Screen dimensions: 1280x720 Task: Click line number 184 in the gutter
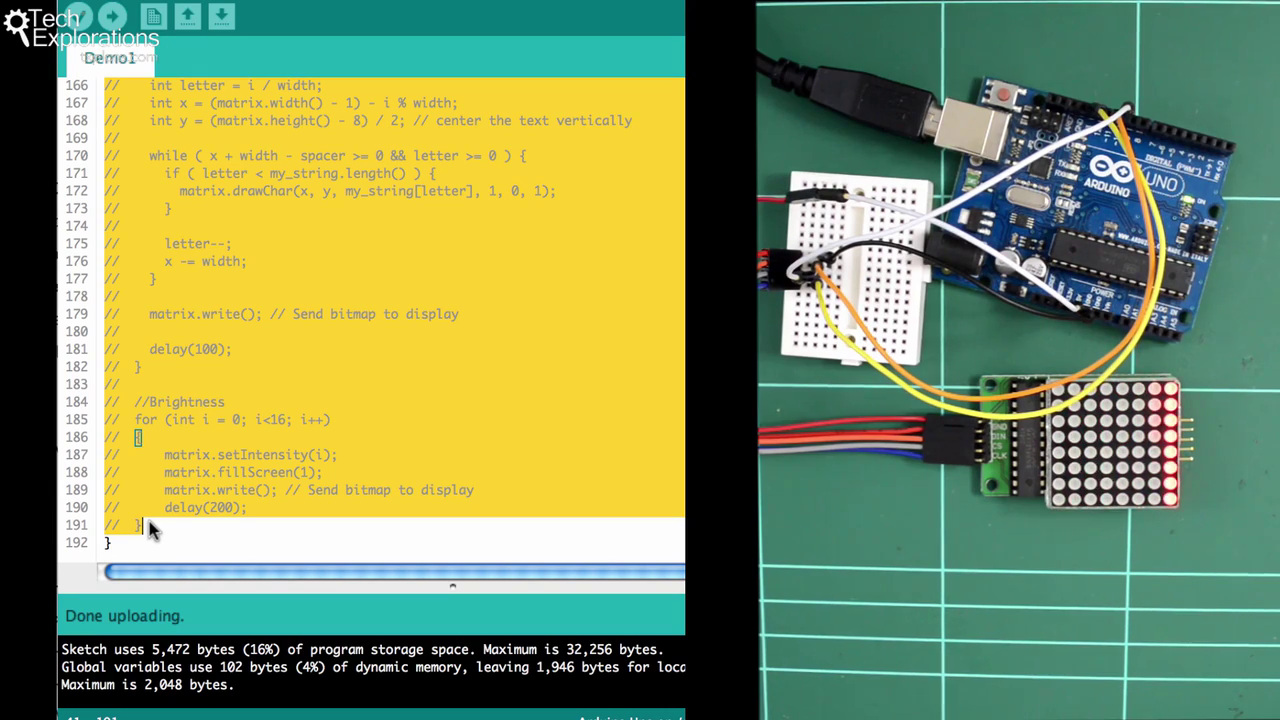pyautogui.click(x=76, y=402)
